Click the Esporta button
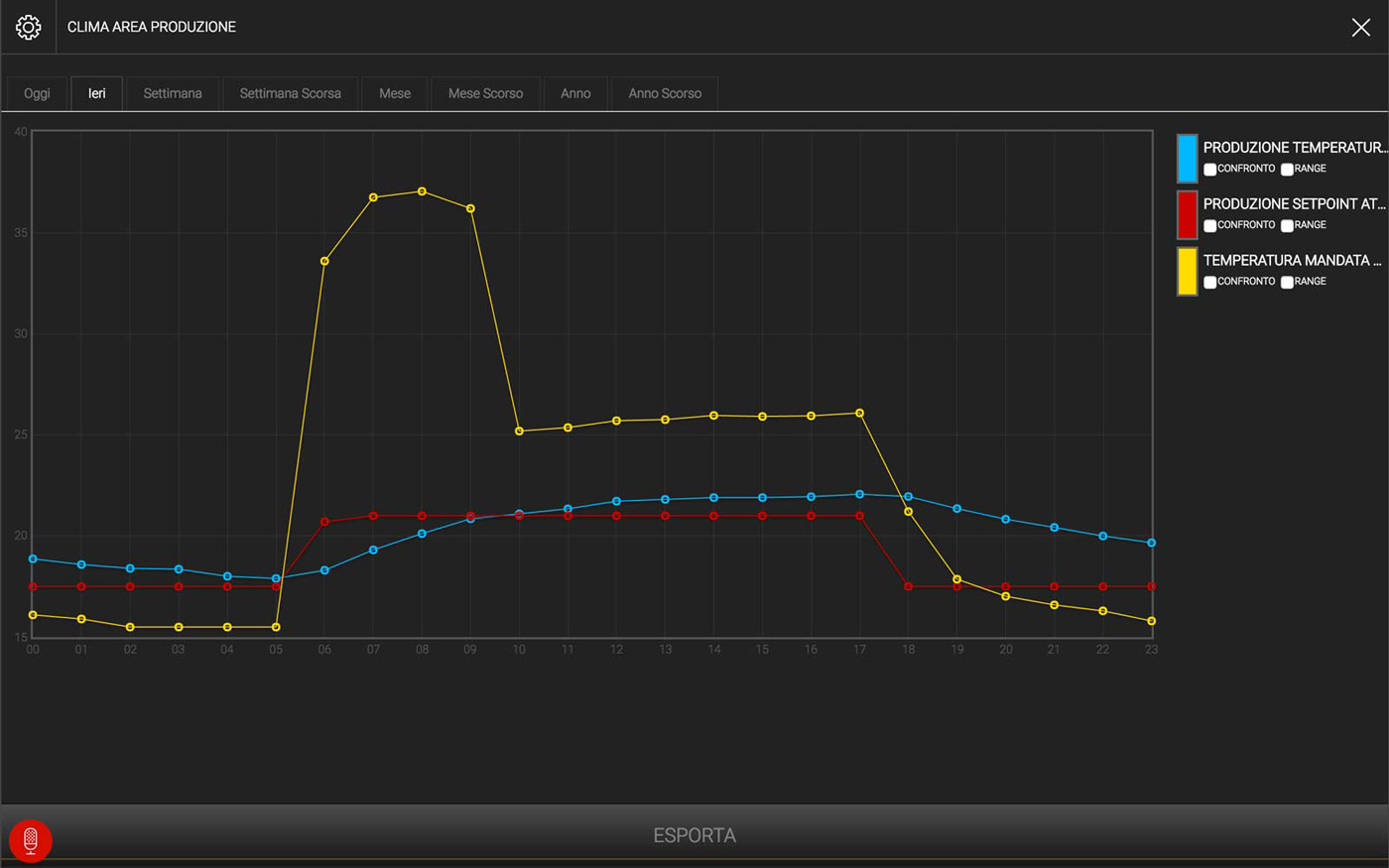The width and height of the screenshot is (1389, 868). click(694, 835)
